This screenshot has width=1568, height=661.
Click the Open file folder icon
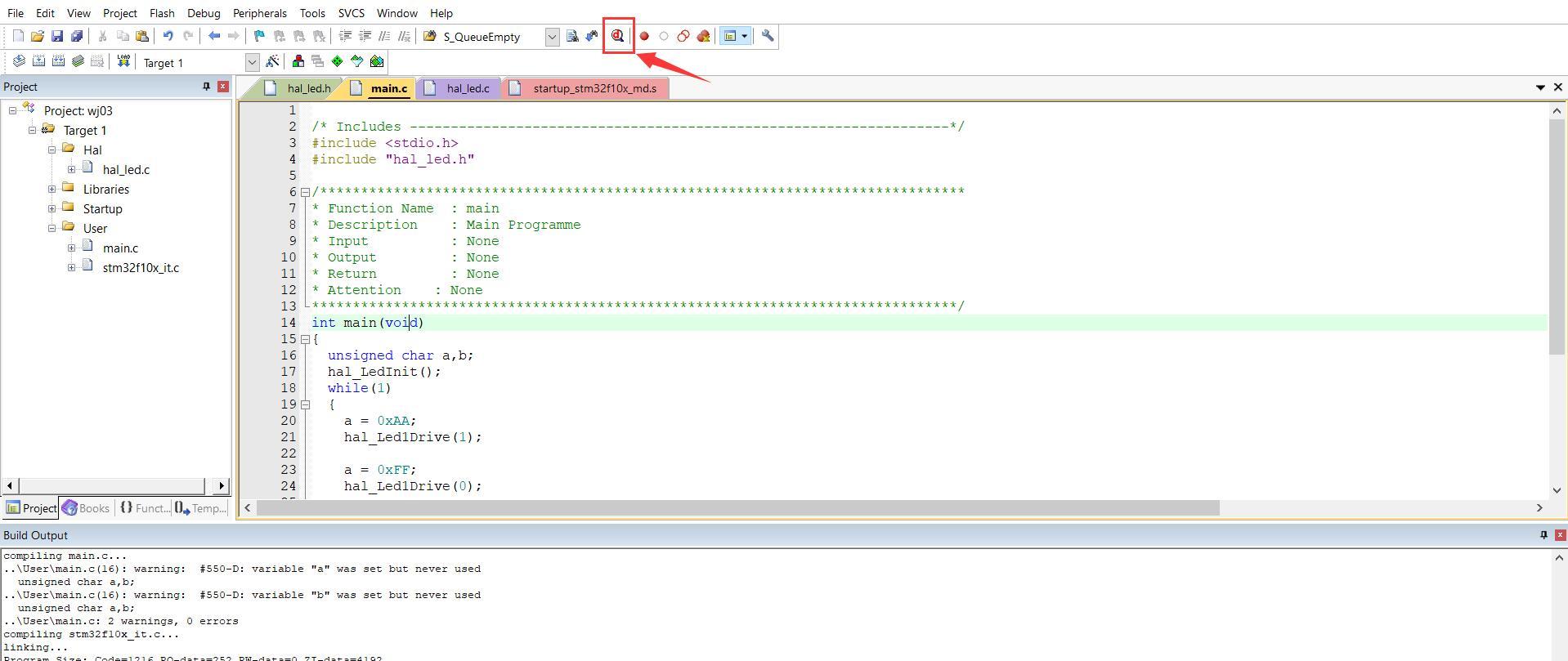[x=38, y=36]
